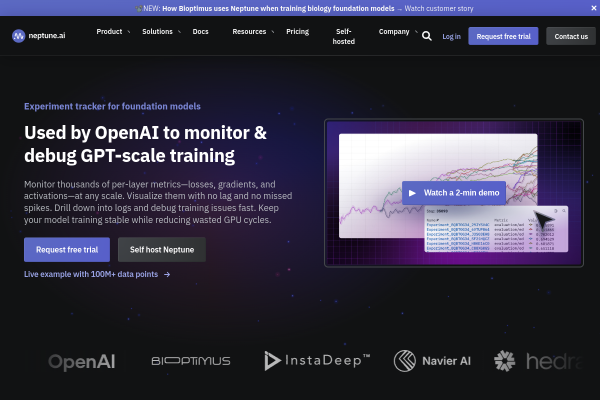Expand the Solutions dropdown menu
The width and height of the screenshot is (600, 400).
[x=161, y=32]
